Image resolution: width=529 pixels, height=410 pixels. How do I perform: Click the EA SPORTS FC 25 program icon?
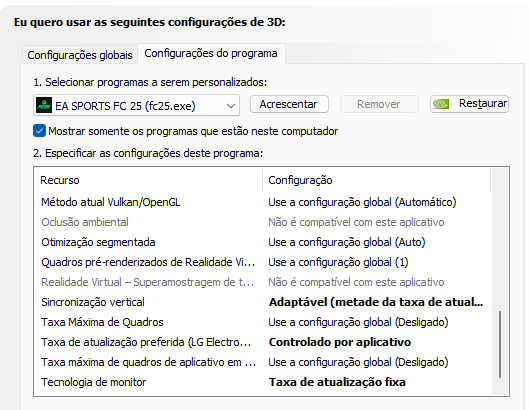point(44,105)
